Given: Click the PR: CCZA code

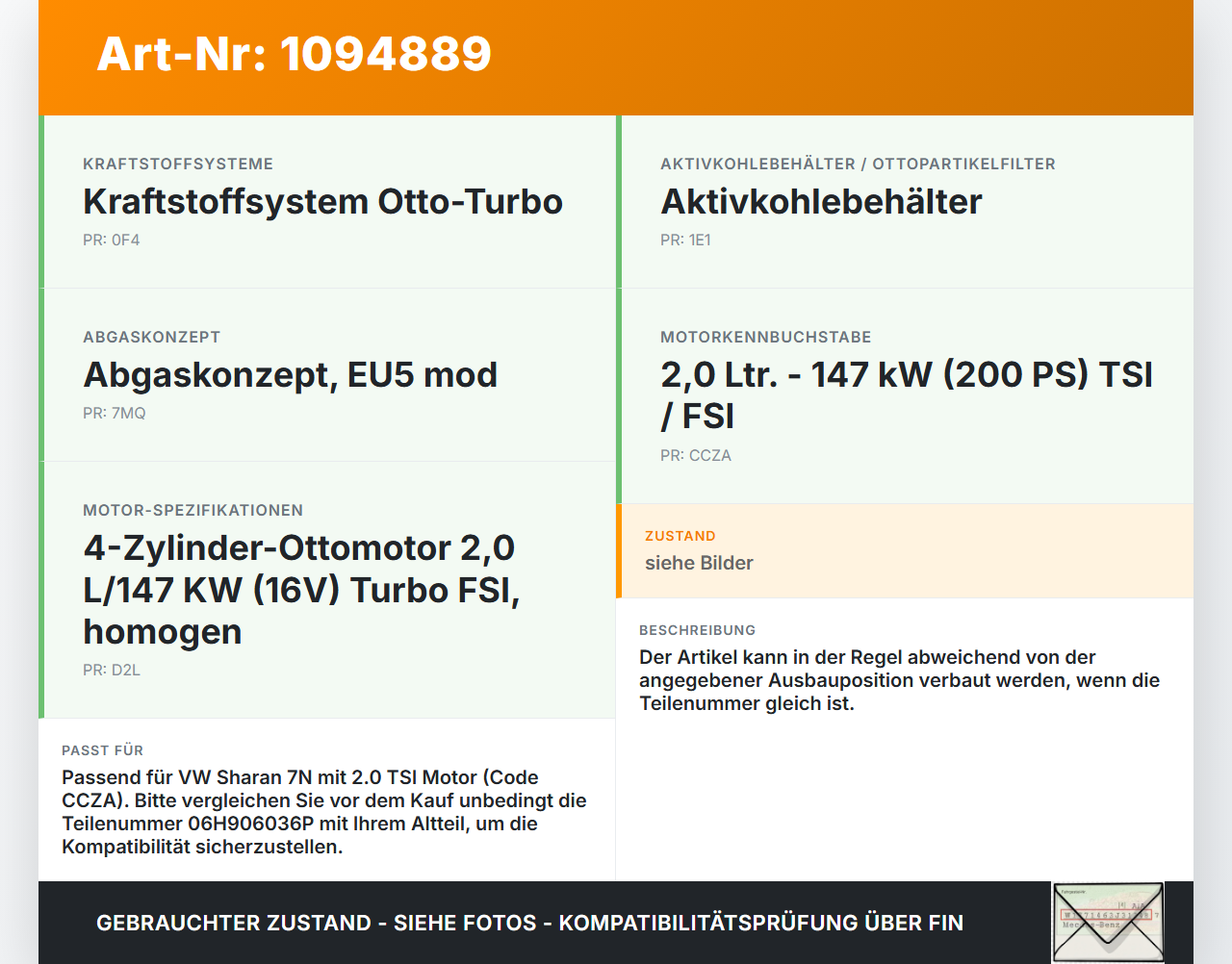Looking at the screenshot, I should point(696,455).
